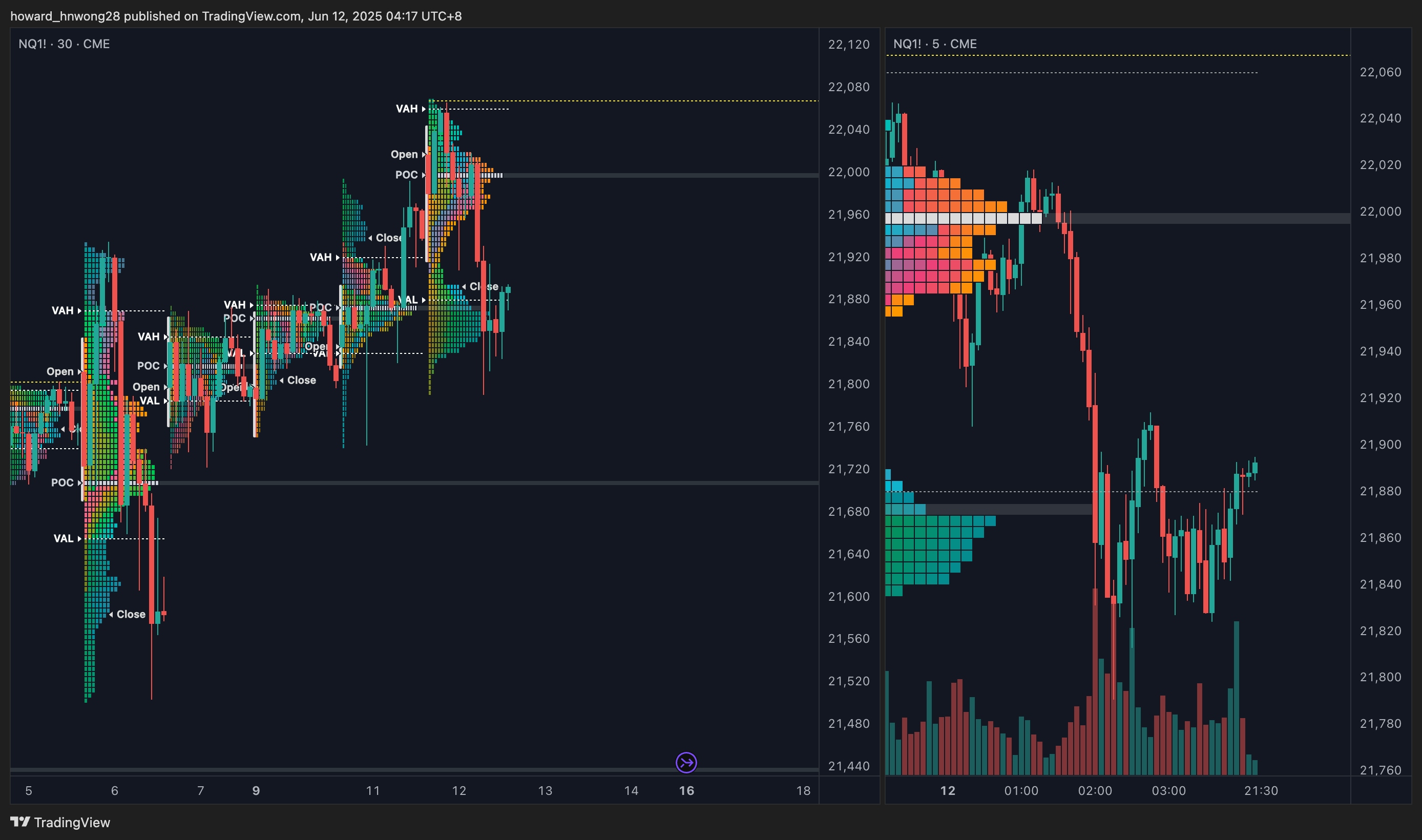Screen dimensions: 1422x840
Task: Click the 21,440 price scale label
Action: tap(849, 766)
